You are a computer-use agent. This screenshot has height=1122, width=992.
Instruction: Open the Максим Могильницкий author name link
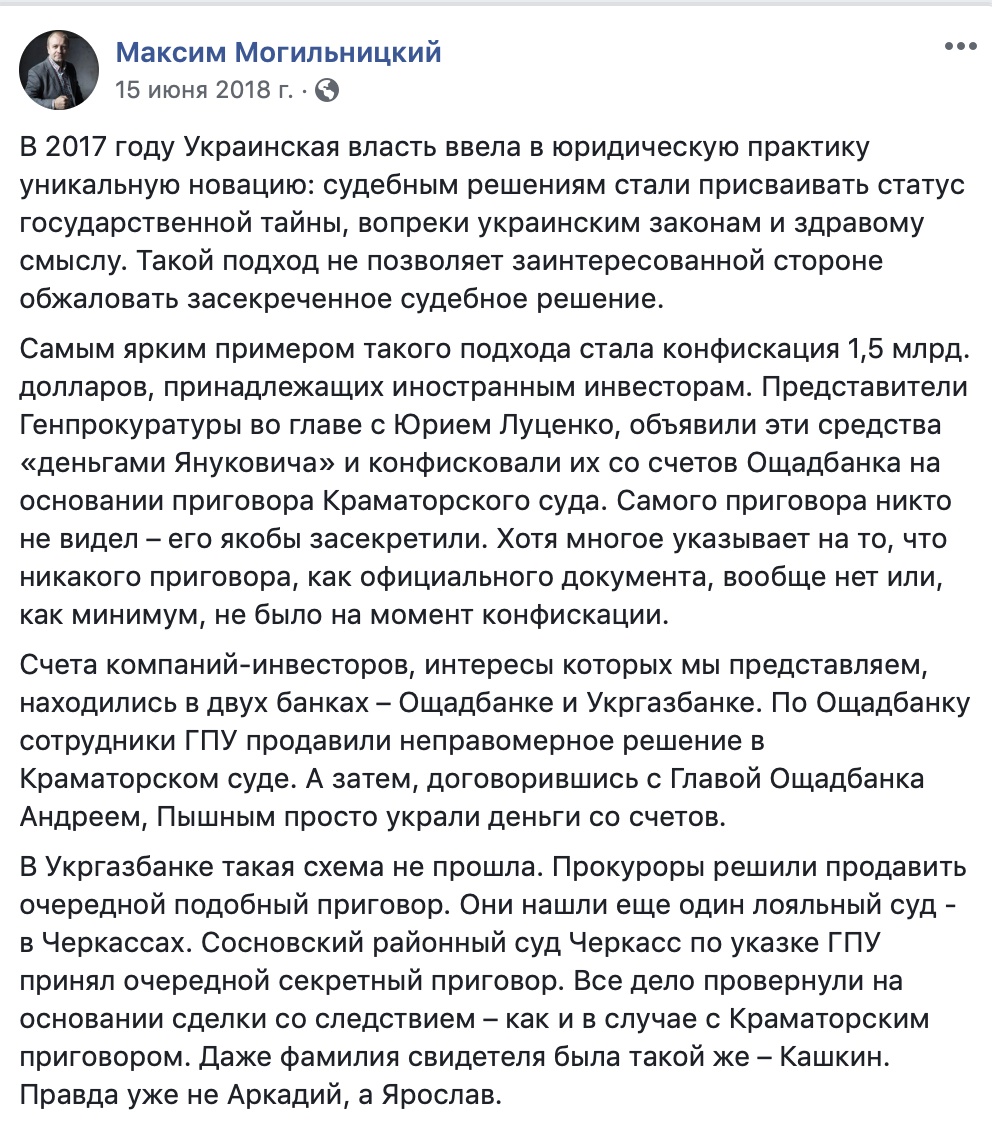[x=278, y=52]
